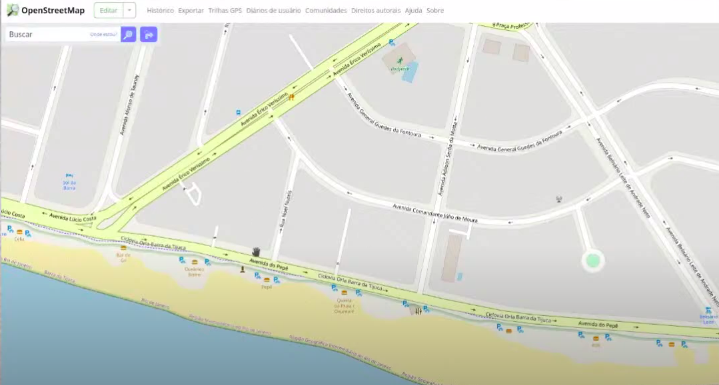Click the OpenStreetMap logo icon
719x385 pixels.
tap(13, 10)
